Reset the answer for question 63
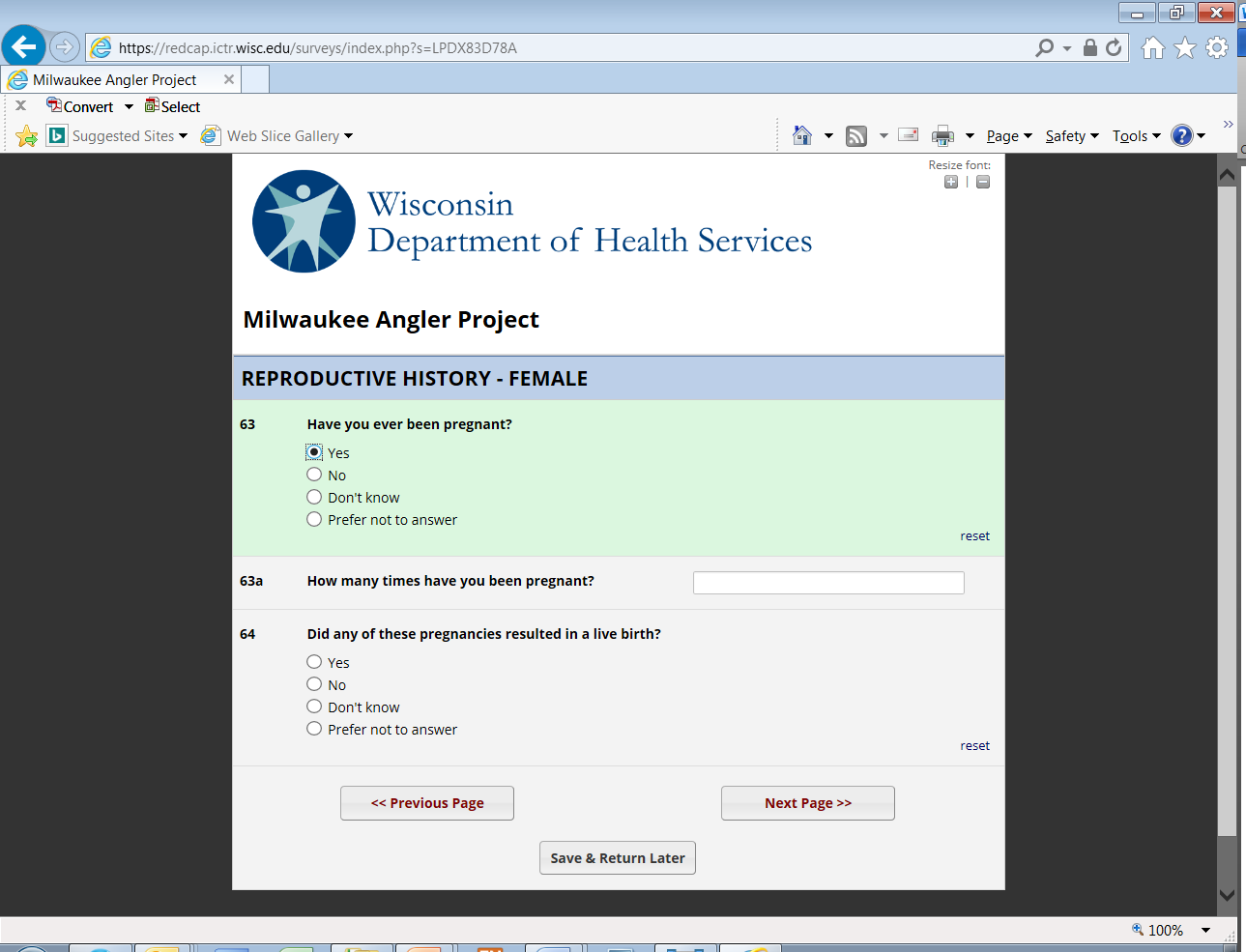This screenshot has height=952, width=1246. [x=974, y=536]
